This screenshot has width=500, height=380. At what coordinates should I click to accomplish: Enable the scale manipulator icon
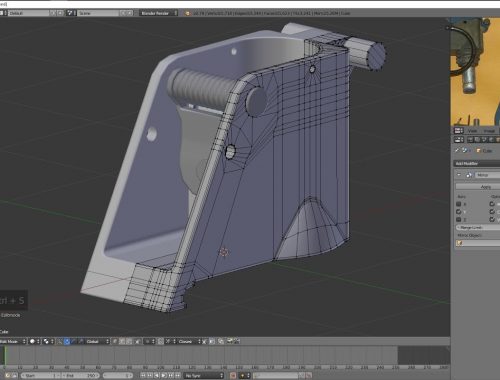point(81,341)
